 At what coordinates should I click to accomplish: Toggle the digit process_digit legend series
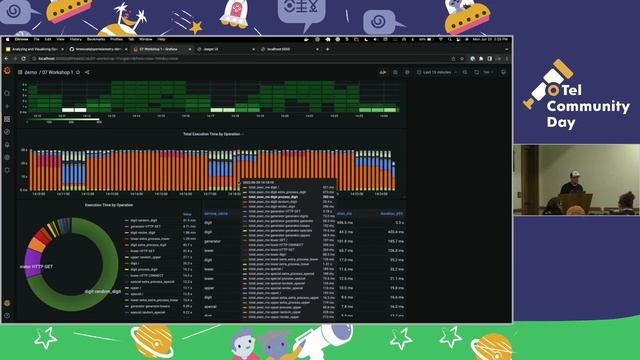click(x=144, y=269)
